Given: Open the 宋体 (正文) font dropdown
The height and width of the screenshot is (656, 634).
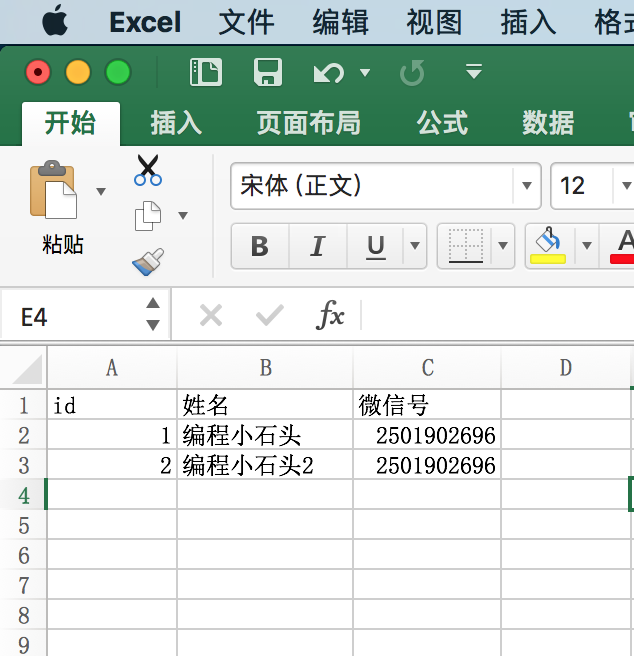Looking at the screenshot, I should point(527,186).
